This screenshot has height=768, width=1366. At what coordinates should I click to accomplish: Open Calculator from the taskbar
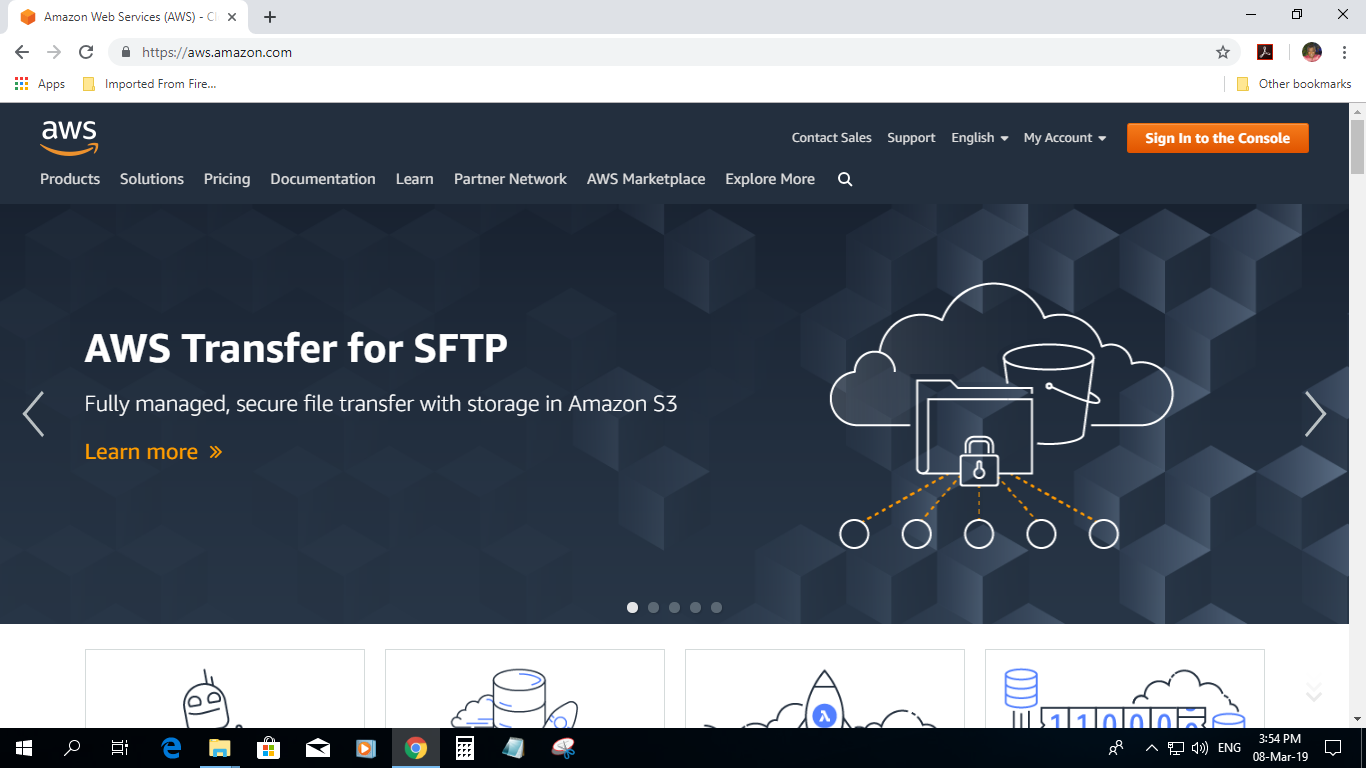coord(464,747)
